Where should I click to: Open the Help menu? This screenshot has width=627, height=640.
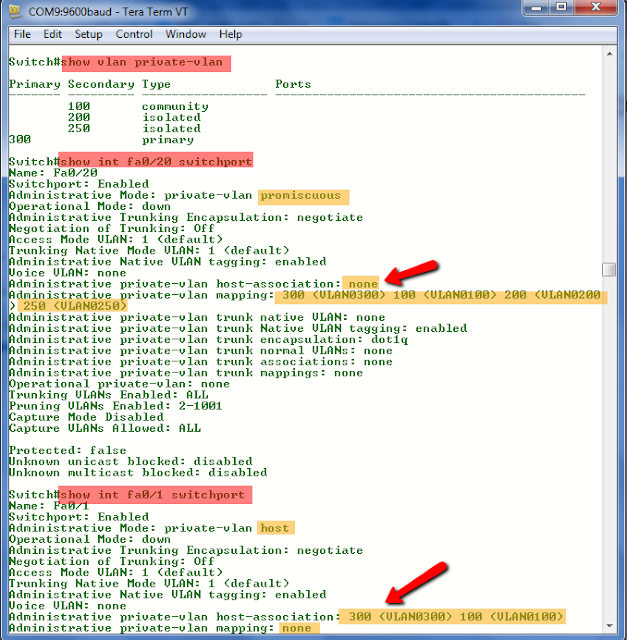tap(230, 34)
